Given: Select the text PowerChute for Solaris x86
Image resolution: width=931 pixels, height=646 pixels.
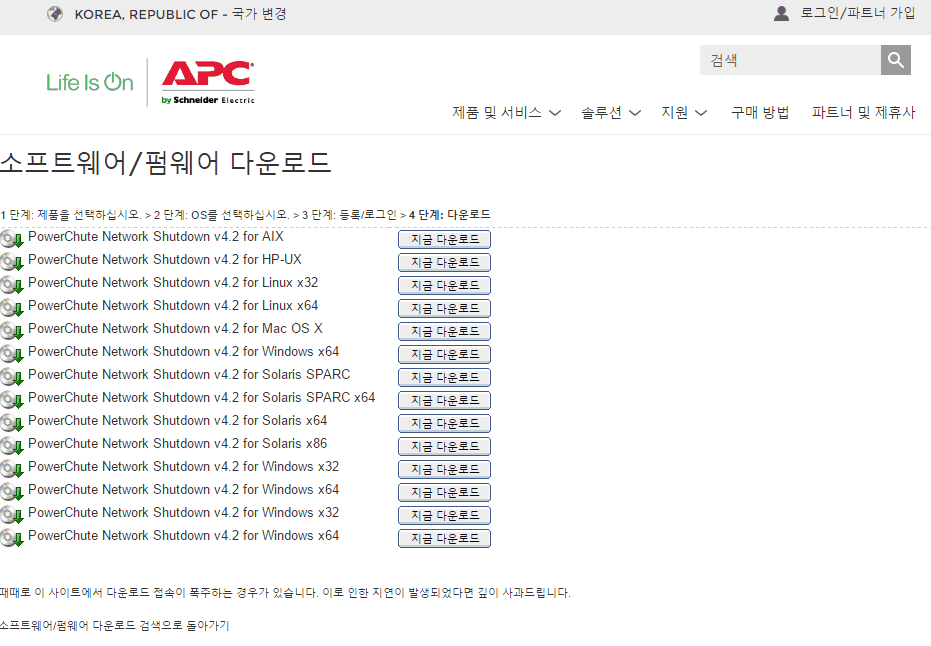Looking at the screenshot, I should 178,444.
